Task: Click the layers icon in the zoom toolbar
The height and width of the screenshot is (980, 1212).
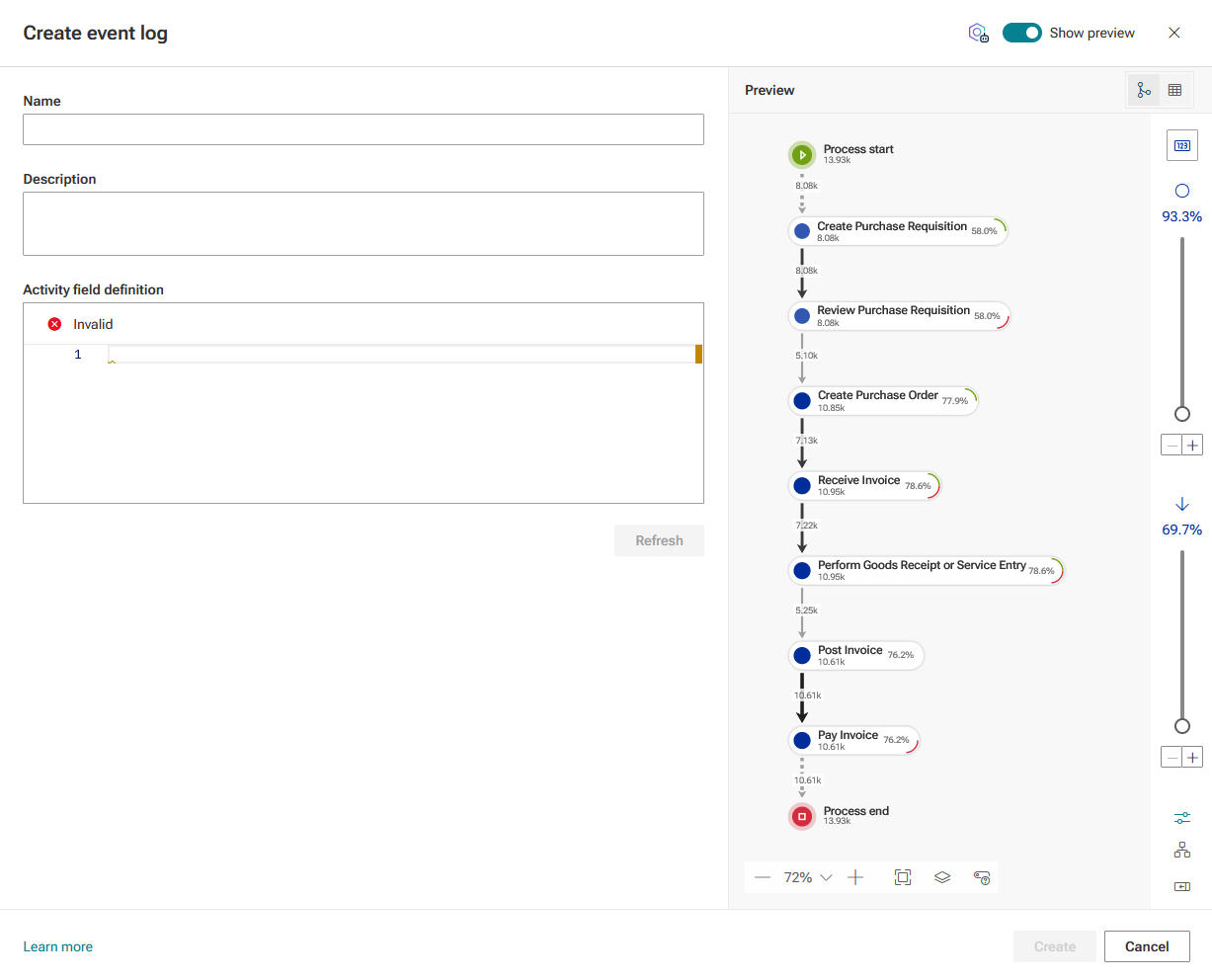Action: 942,877
